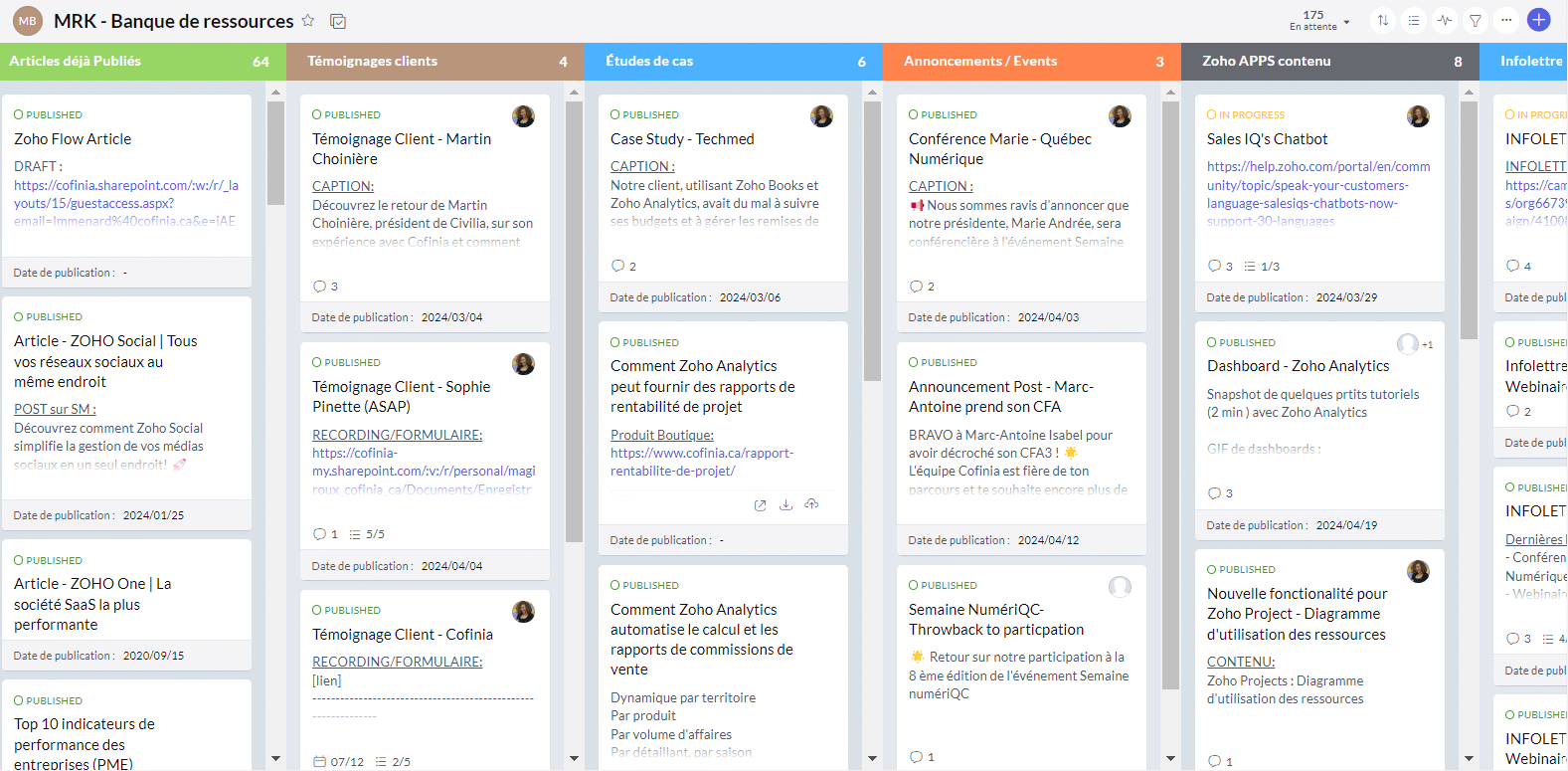Mark the board as favorite with the star
Viewport: 1568px width, 771px height.
click(x=308, y=20)
